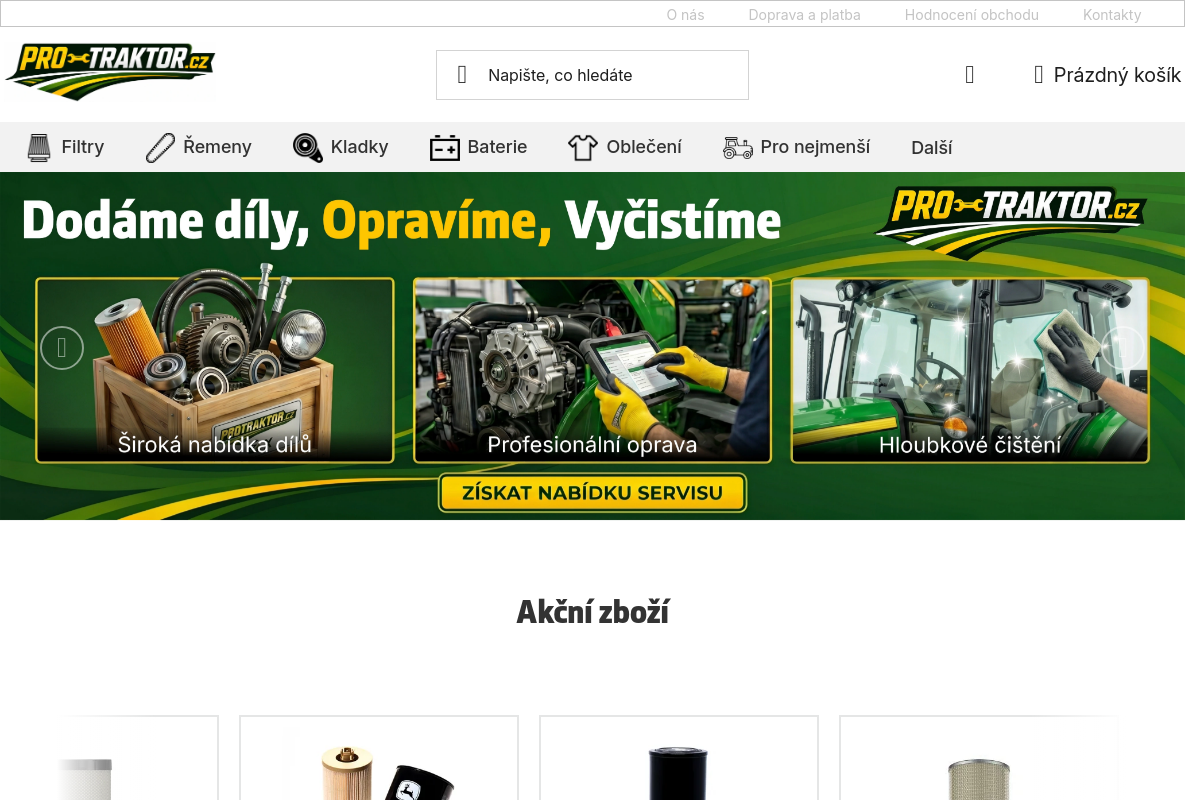The image size is (1200, 800).
Task: Open product card with John Deere filters
Action: 379,758
